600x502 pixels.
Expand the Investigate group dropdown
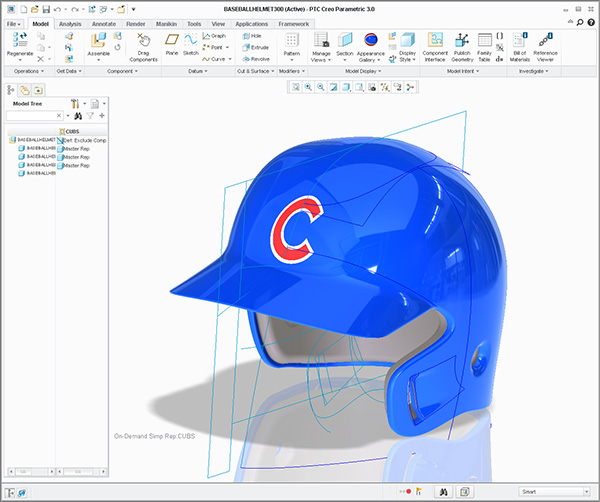pos(533,71)
